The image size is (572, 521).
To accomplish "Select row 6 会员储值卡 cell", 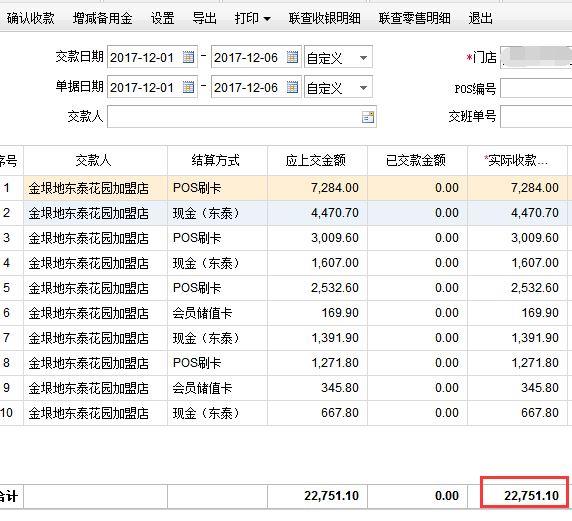I will tap(217, 313).
